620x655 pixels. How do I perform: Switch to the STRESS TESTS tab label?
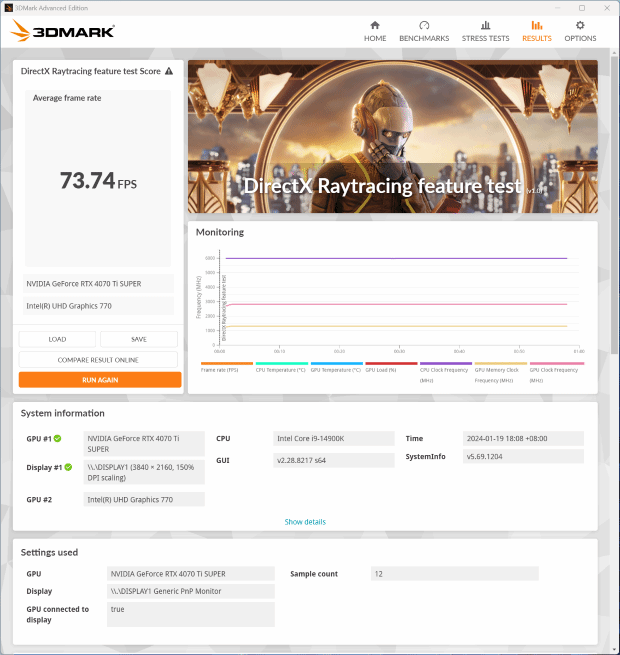(x=485, y=38)
